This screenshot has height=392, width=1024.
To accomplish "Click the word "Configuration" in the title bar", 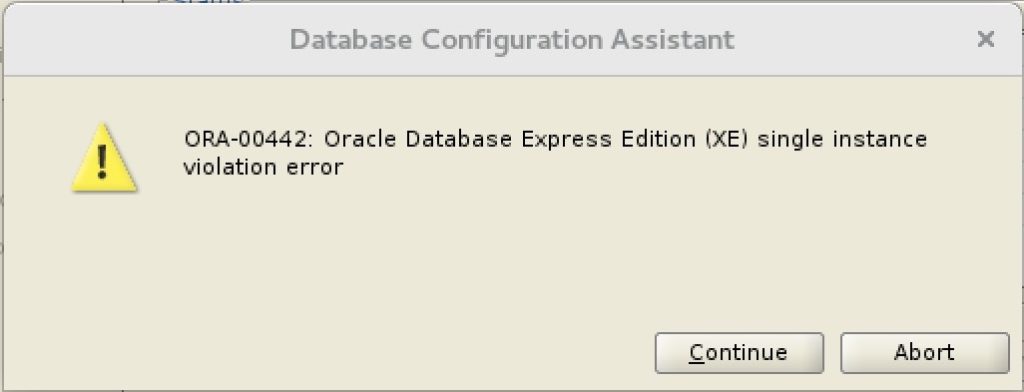I will [x=513, y=41].
